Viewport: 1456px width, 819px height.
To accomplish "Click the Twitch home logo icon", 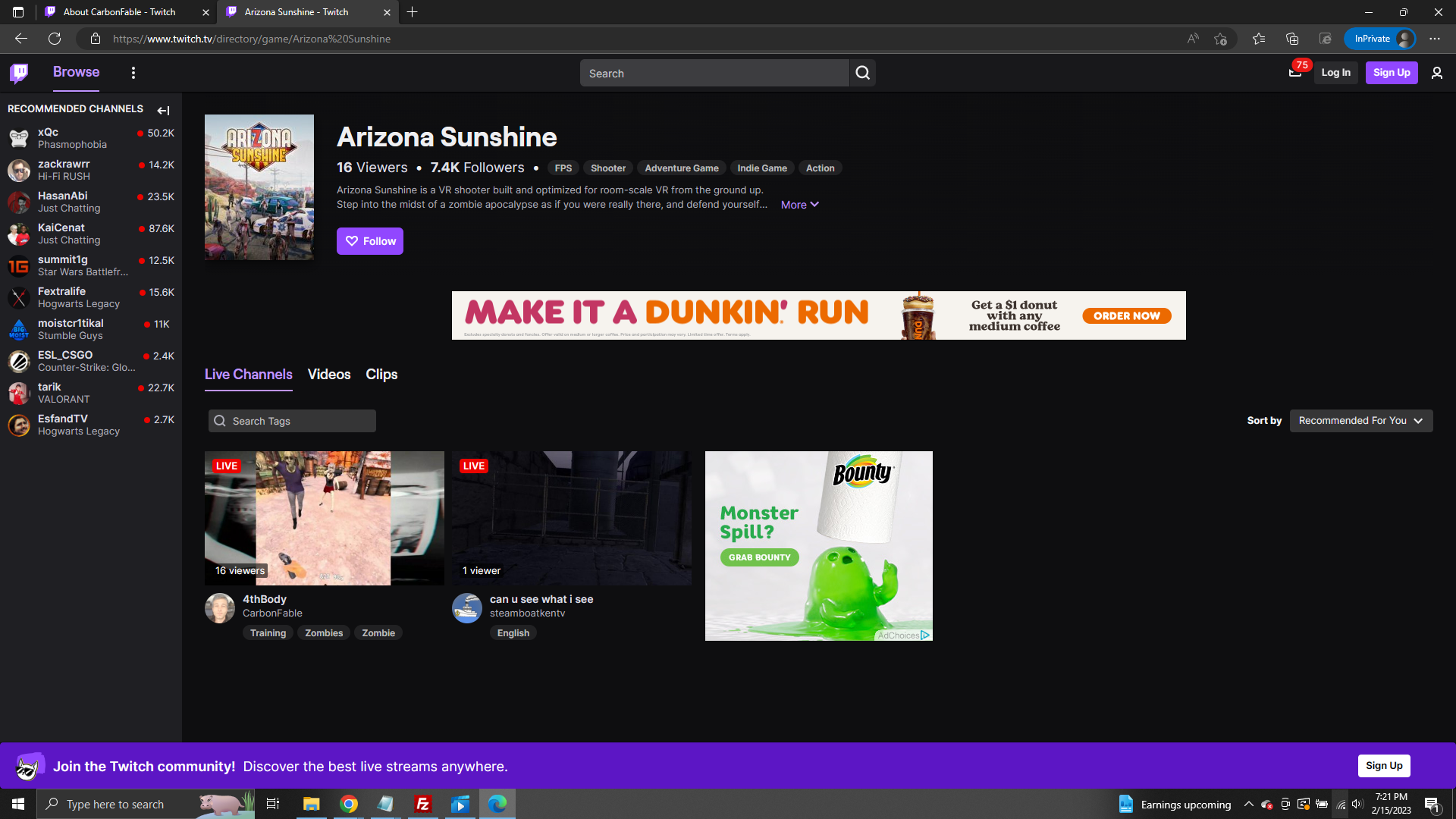I will tap(19, 73).
